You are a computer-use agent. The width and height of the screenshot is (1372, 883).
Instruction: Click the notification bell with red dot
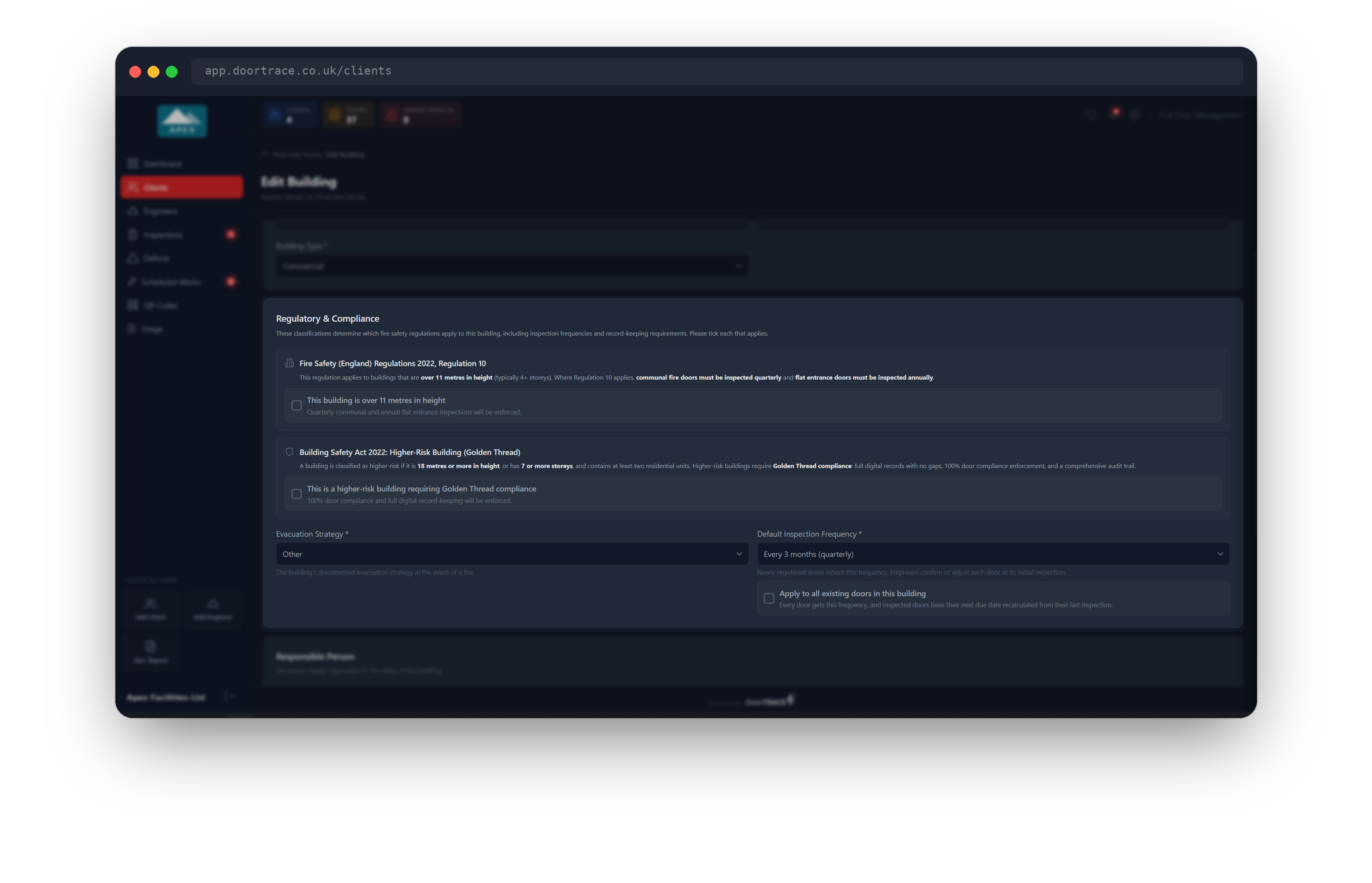click(x=1113, y=113)
